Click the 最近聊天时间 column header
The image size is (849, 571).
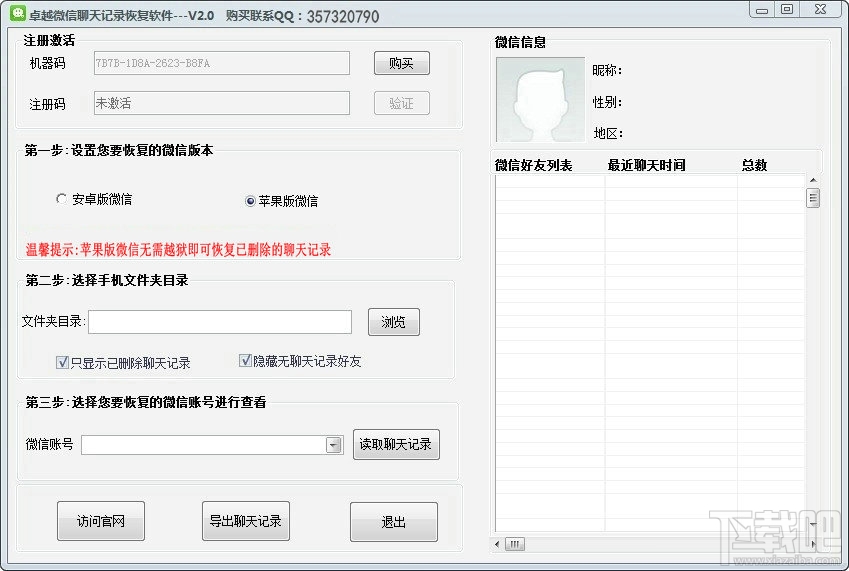(646, 165)
